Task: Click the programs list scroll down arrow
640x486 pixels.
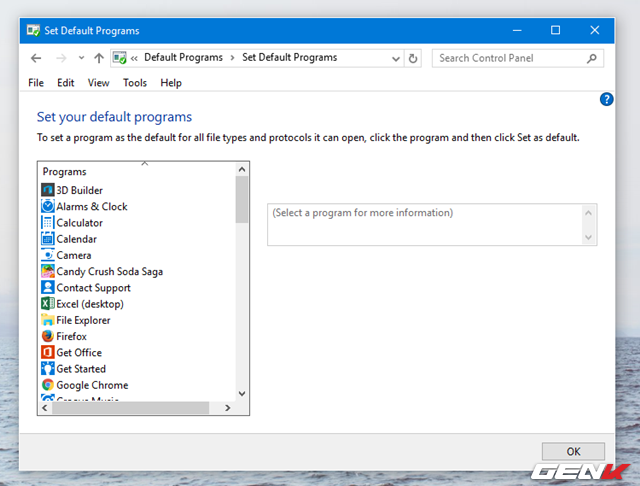Action: (x=242, y=393)
